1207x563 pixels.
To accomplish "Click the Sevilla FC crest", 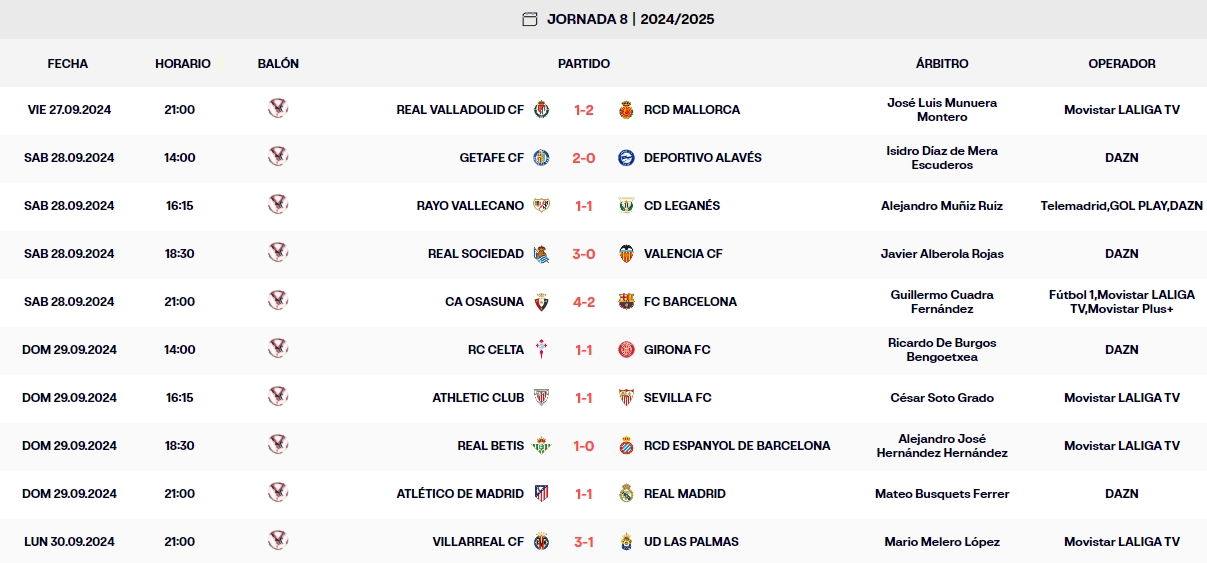I will [x=627, y=398].
